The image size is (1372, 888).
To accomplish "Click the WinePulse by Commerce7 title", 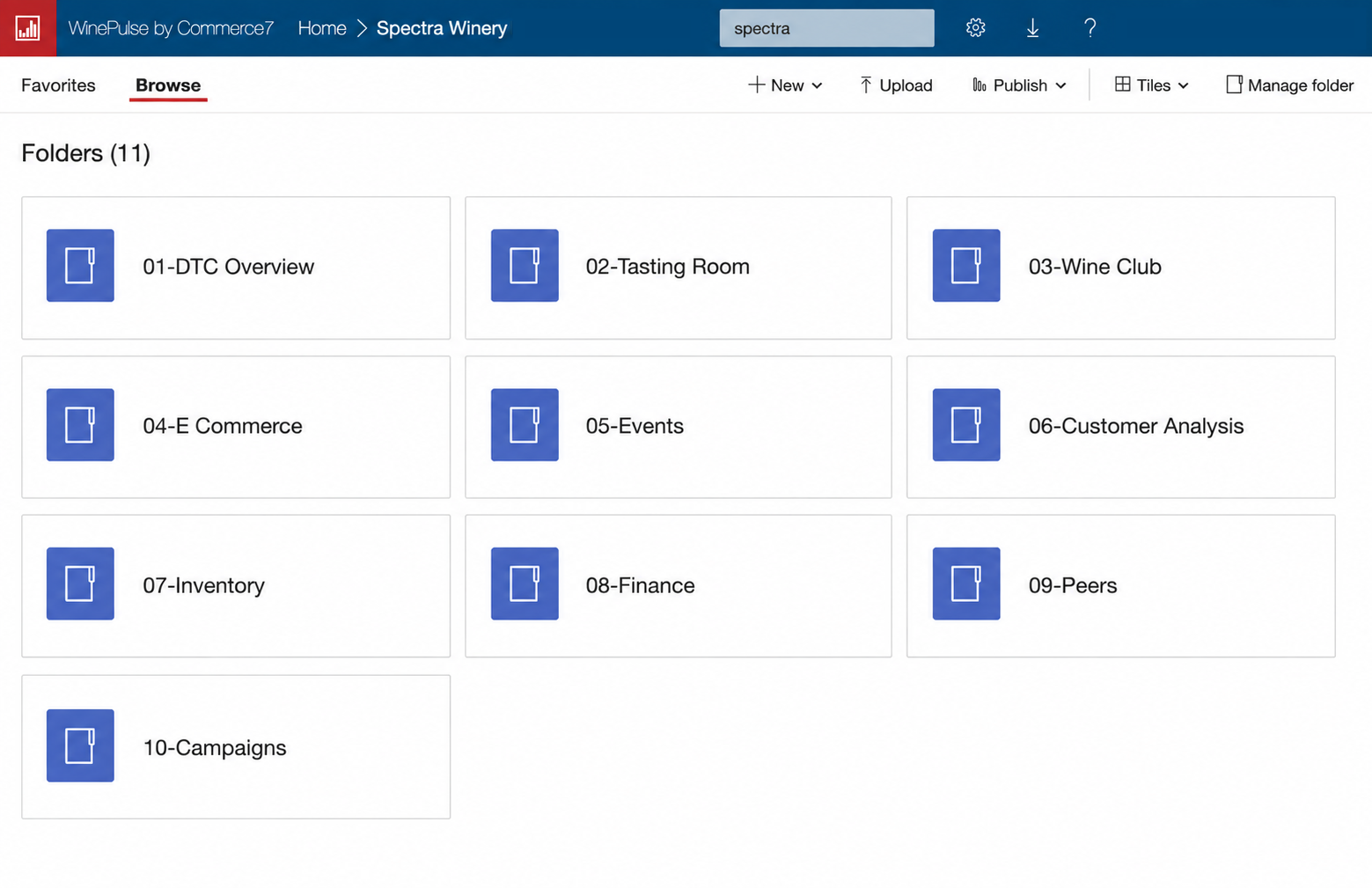I will pyautogui.click(x=171, y=28).
